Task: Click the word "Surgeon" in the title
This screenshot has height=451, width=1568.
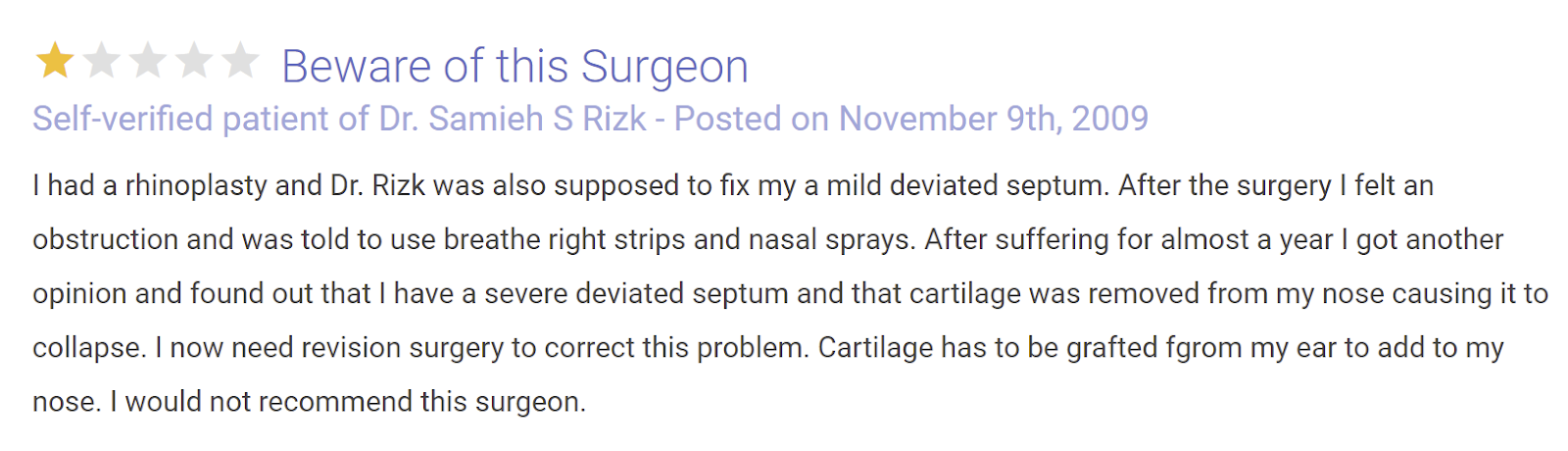Action: 665,67
